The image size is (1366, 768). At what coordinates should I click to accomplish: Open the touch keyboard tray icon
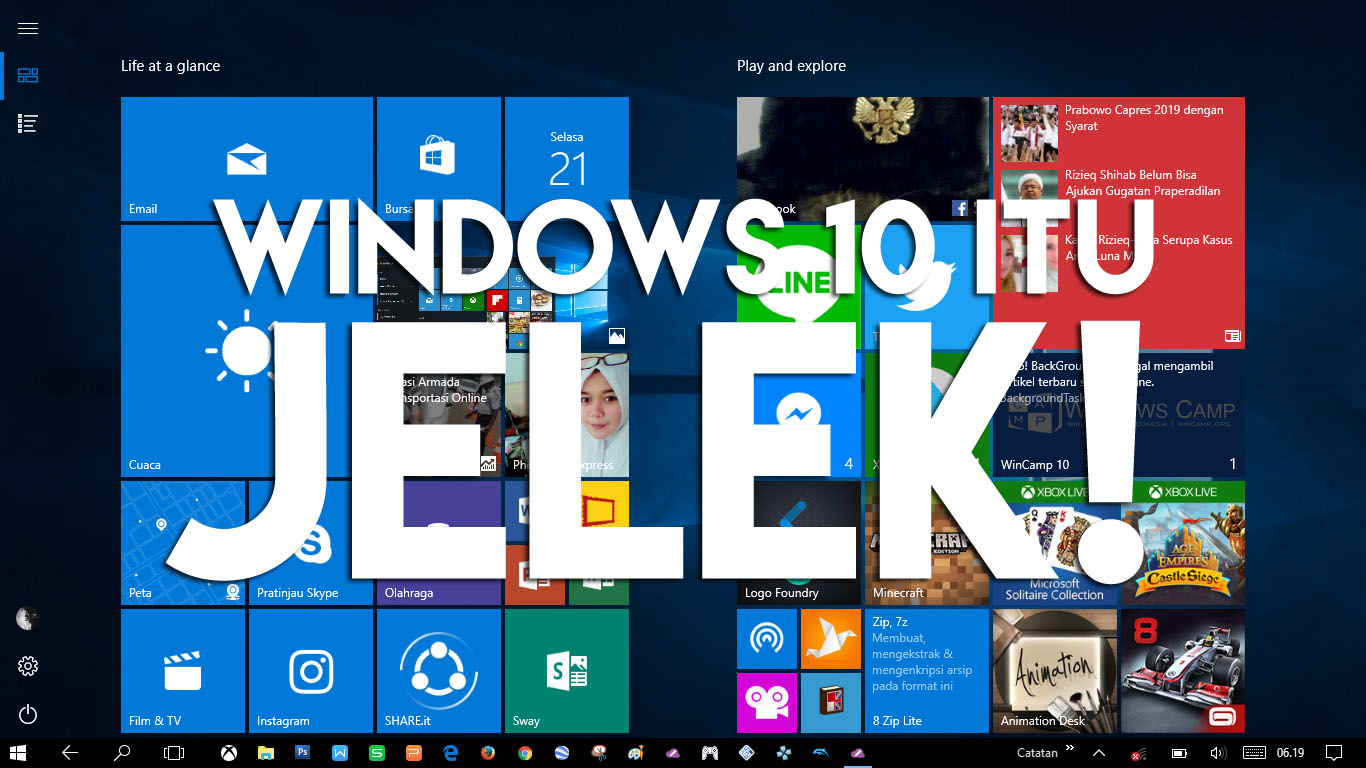coord(1255,753)
